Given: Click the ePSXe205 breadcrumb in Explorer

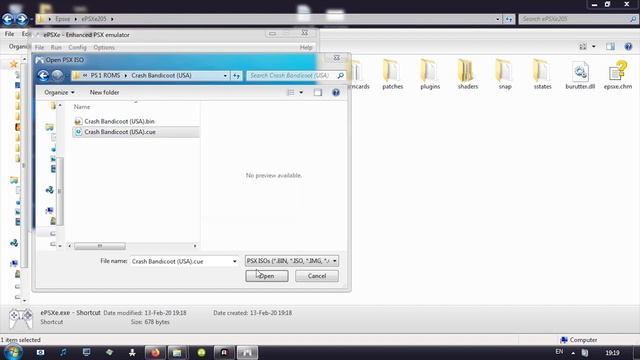Looking at the screenshot, I should [93, 19].
